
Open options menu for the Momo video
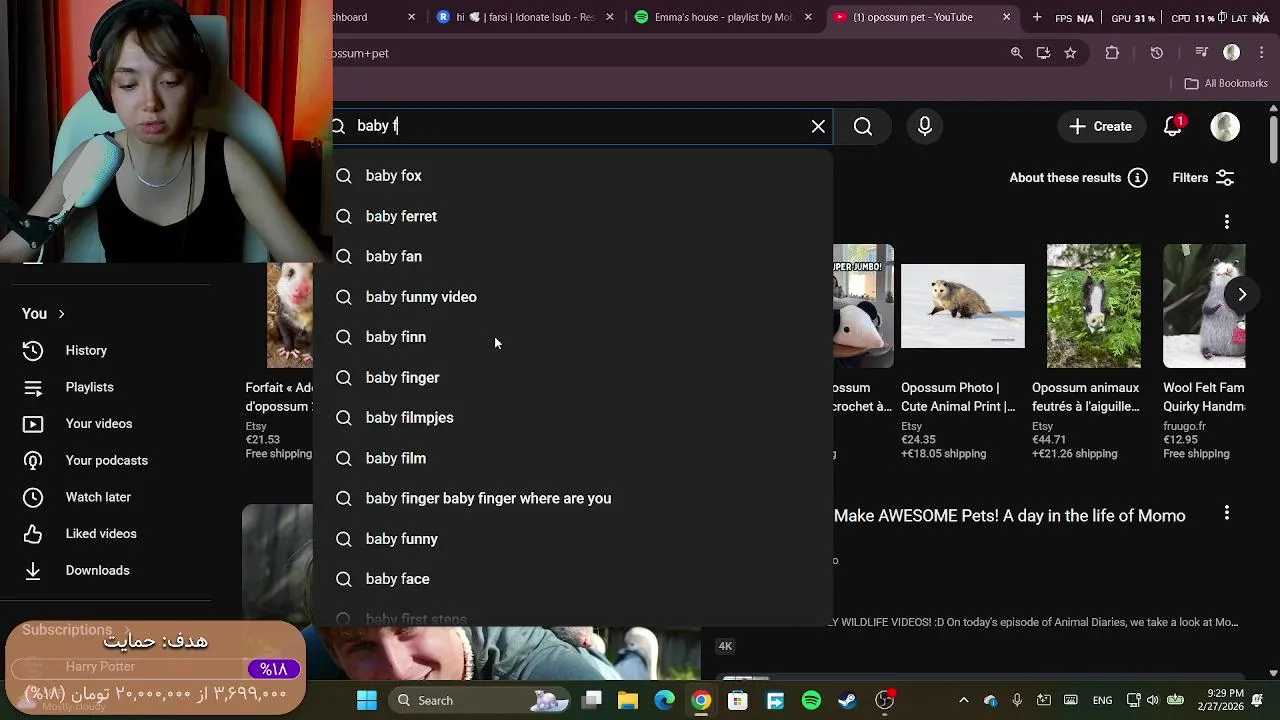click(x=1227, y=514)
